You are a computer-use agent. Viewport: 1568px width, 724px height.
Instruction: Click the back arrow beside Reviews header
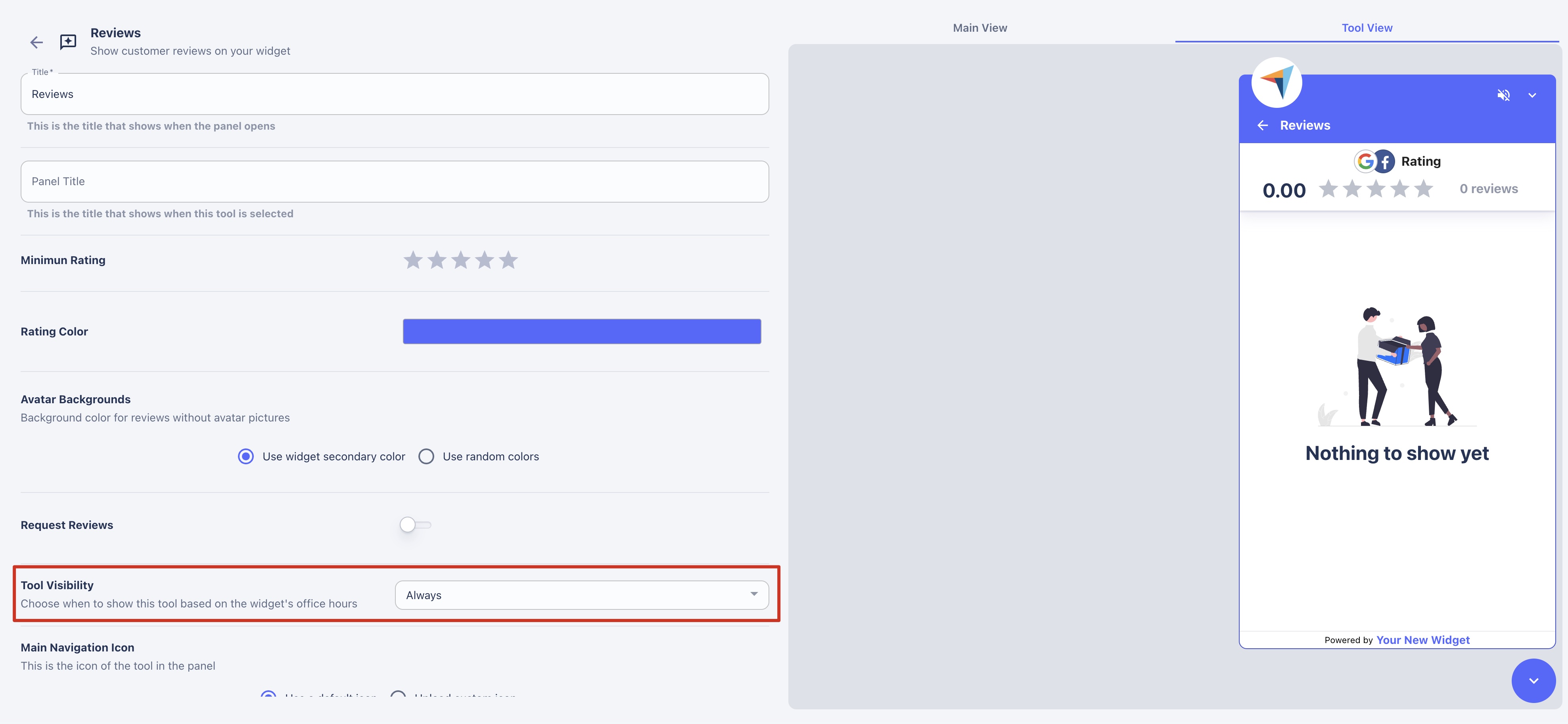coord(36,42)
